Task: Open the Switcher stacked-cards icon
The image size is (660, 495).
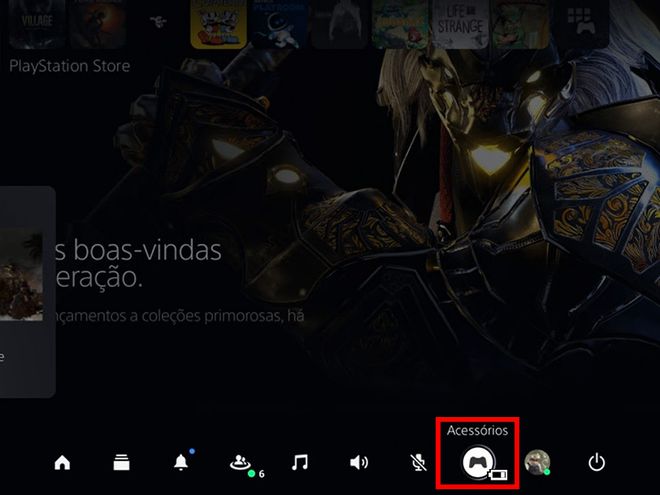Action: pyautogui.click(x=121, y=462)
